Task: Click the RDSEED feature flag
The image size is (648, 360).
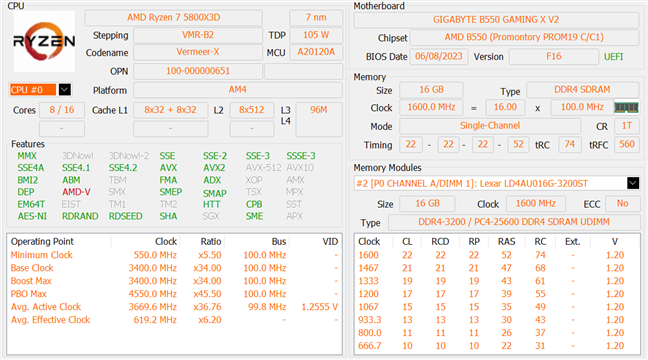Action: click(x=125, y=216)
